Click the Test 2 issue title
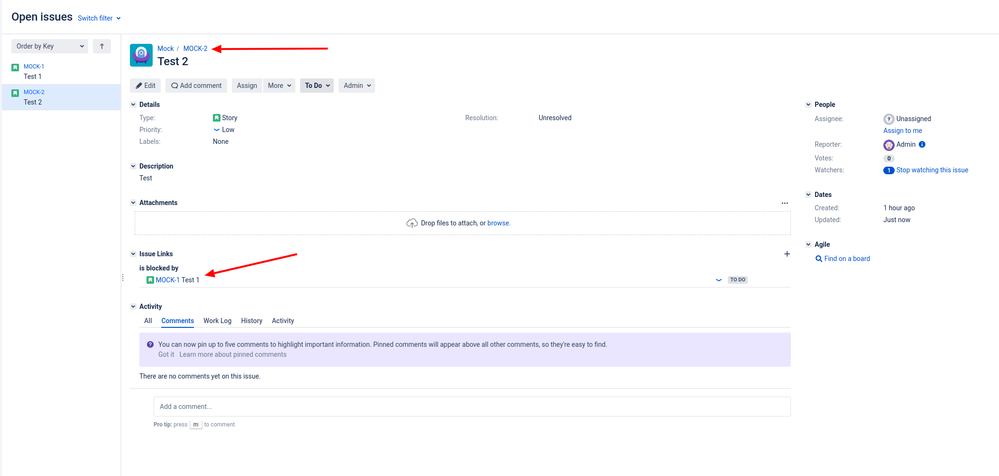This screenshot has height=476, width=999. tap(173, 61)
